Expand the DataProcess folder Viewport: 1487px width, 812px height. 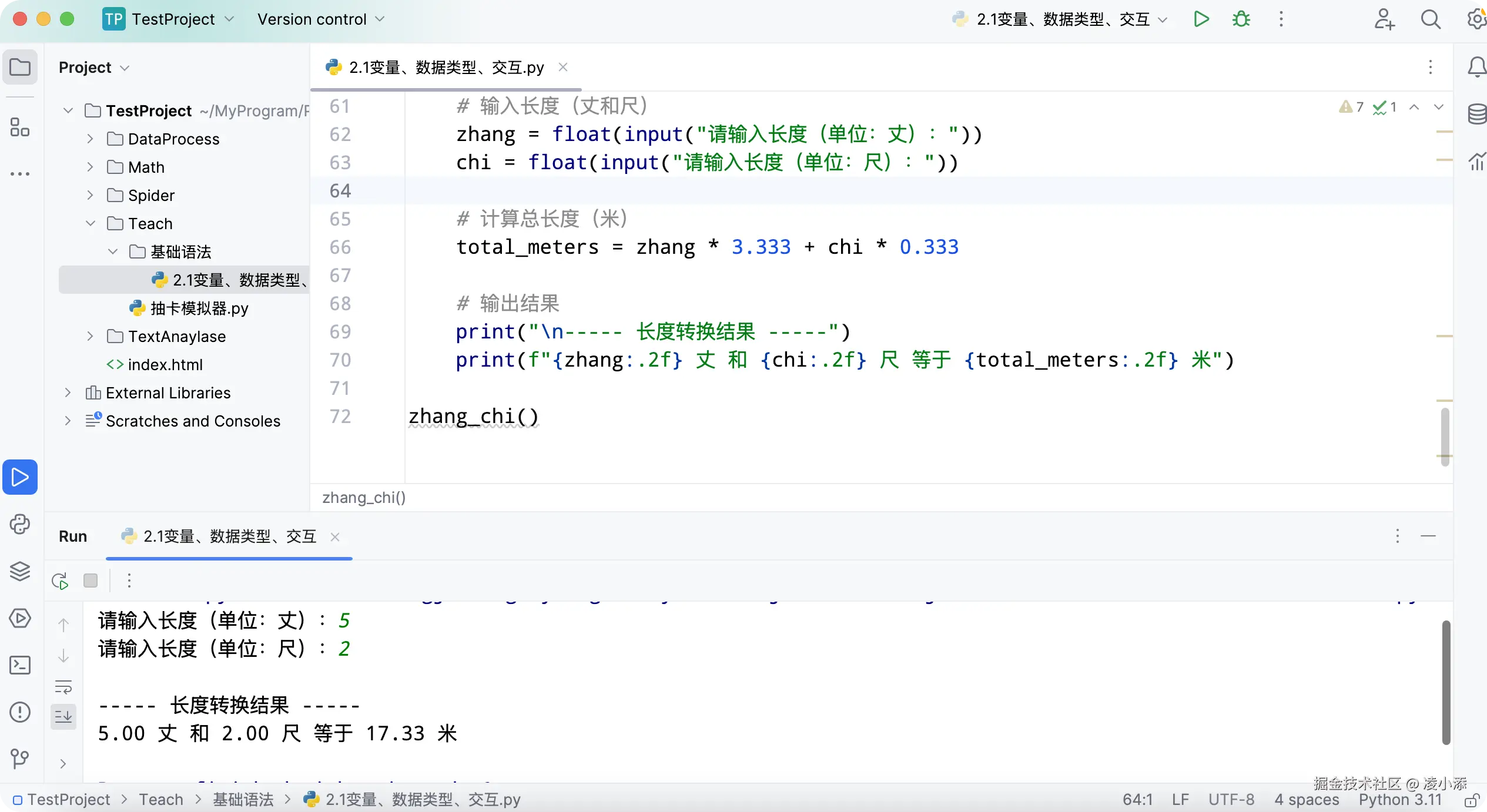click(90, 139)
